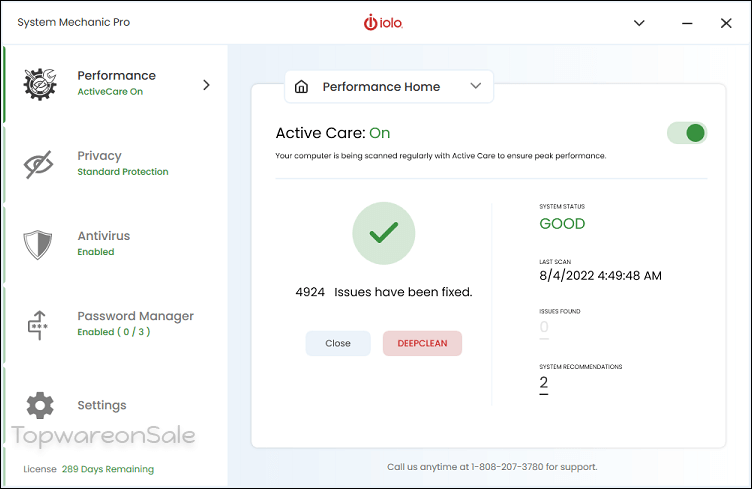Click the issues found count 0
This screenshot has height=489, width=752.
[544, 327]
